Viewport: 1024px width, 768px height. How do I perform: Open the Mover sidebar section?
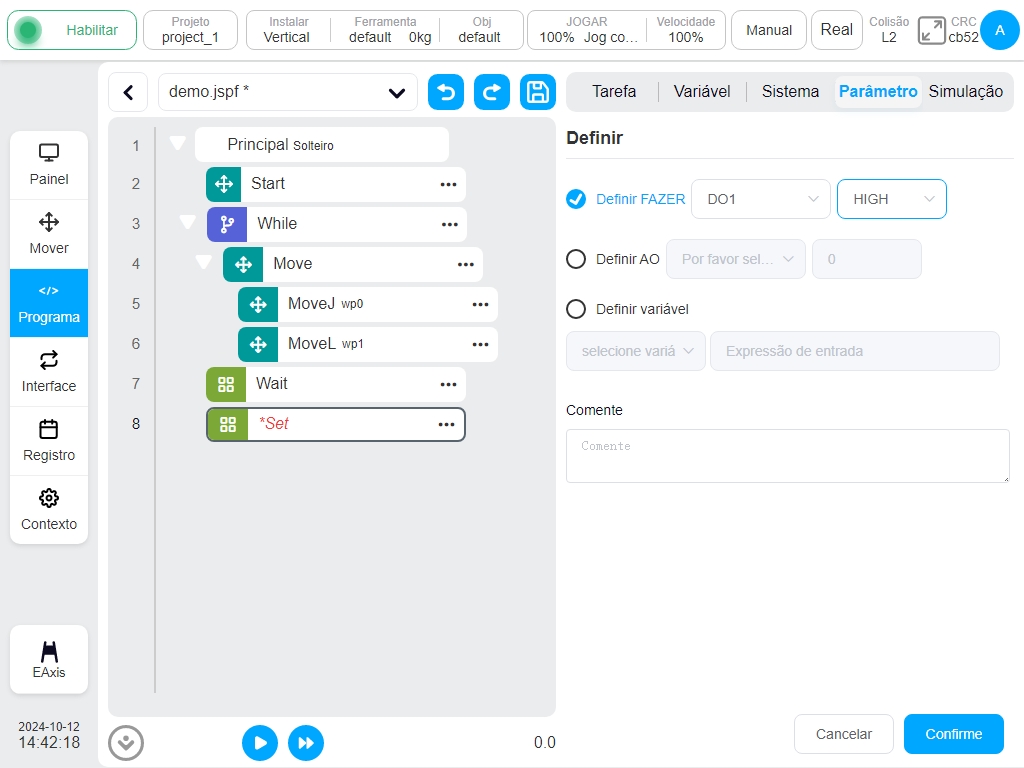[49, 234]
